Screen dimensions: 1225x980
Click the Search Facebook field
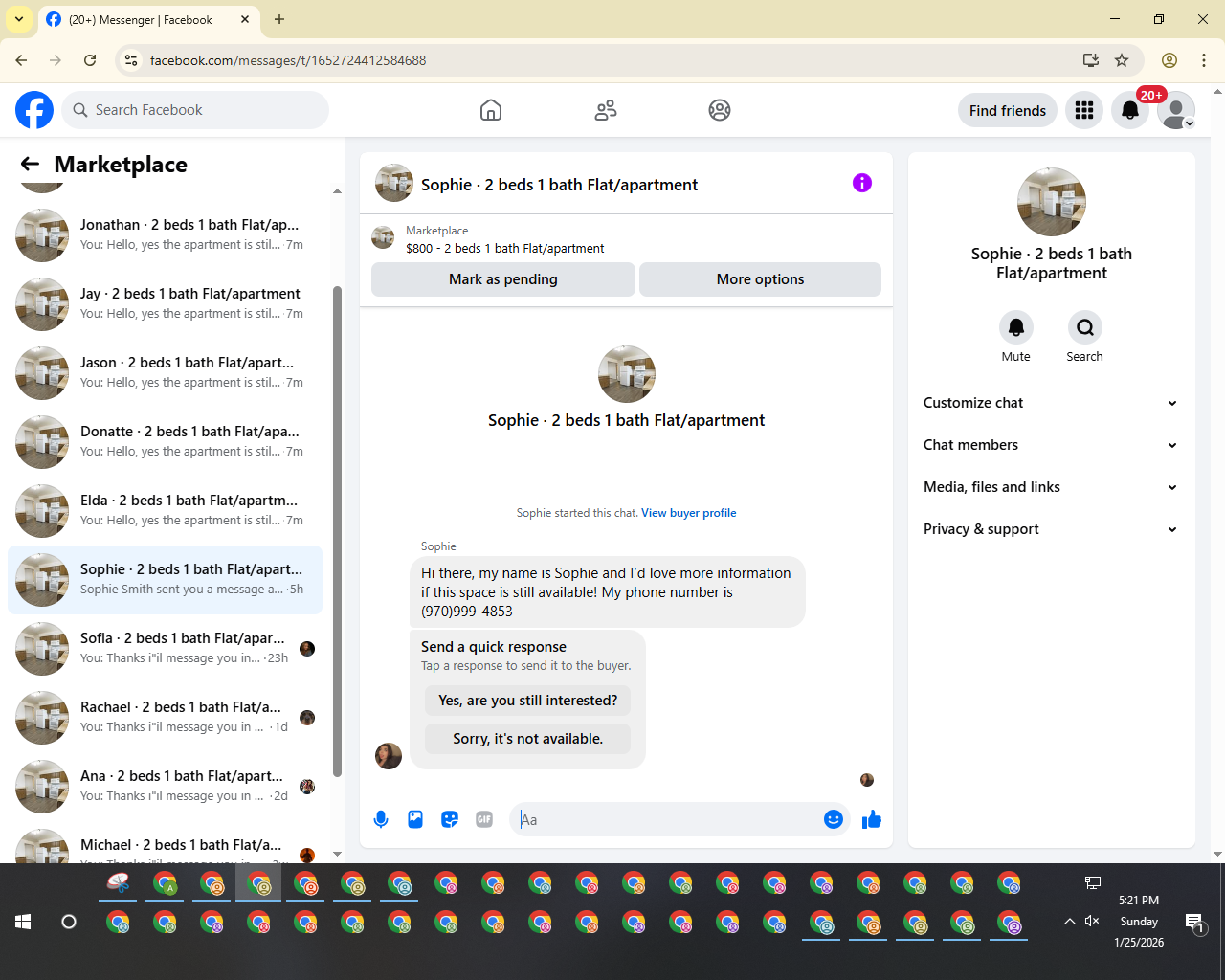pos(195,110)
